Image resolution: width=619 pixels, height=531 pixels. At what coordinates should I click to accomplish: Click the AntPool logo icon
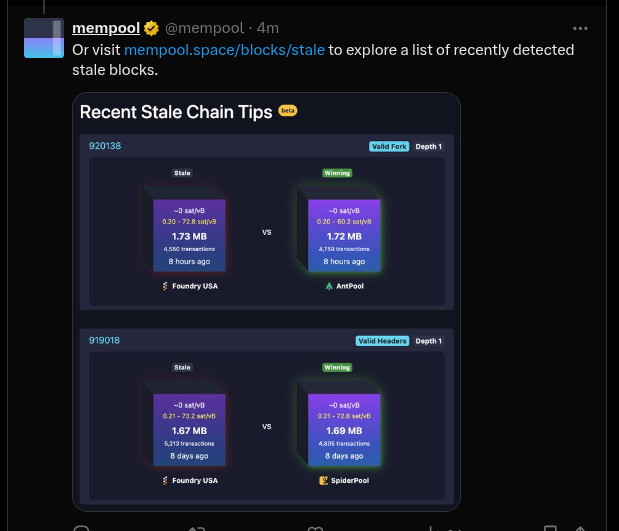pos(329,286)
